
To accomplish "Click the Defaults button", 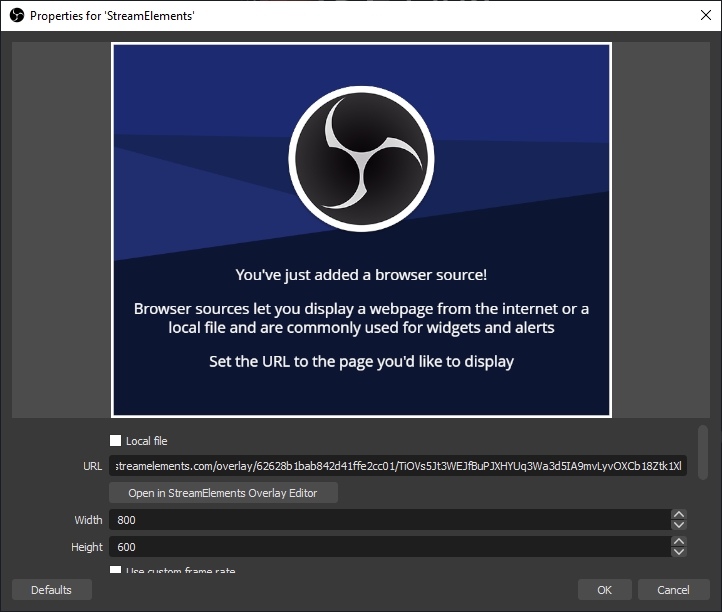I will pyautogui.click(x=52, y=590).
